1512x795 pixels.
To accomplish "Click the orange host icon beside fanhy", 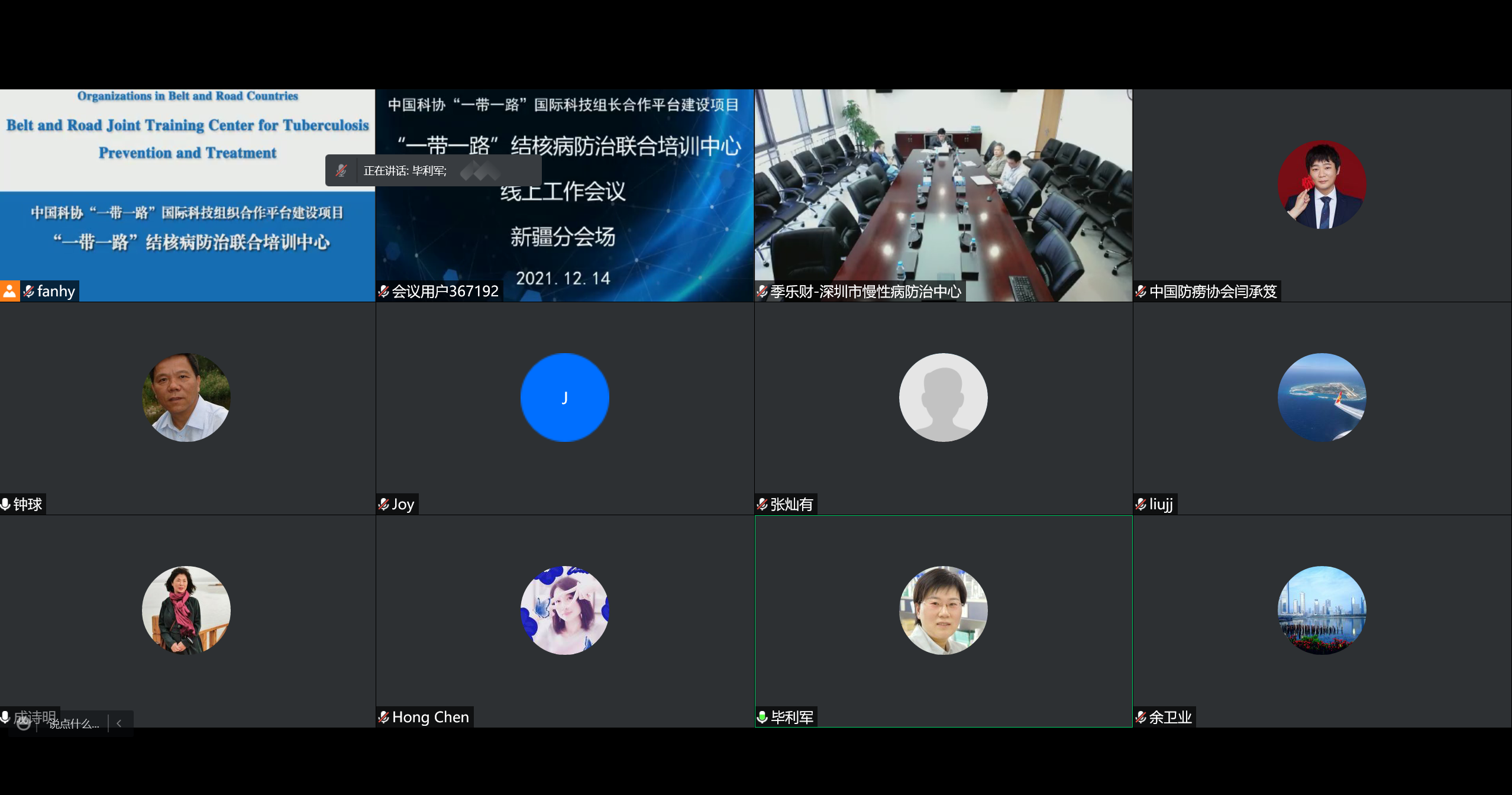I will [9, 291].
